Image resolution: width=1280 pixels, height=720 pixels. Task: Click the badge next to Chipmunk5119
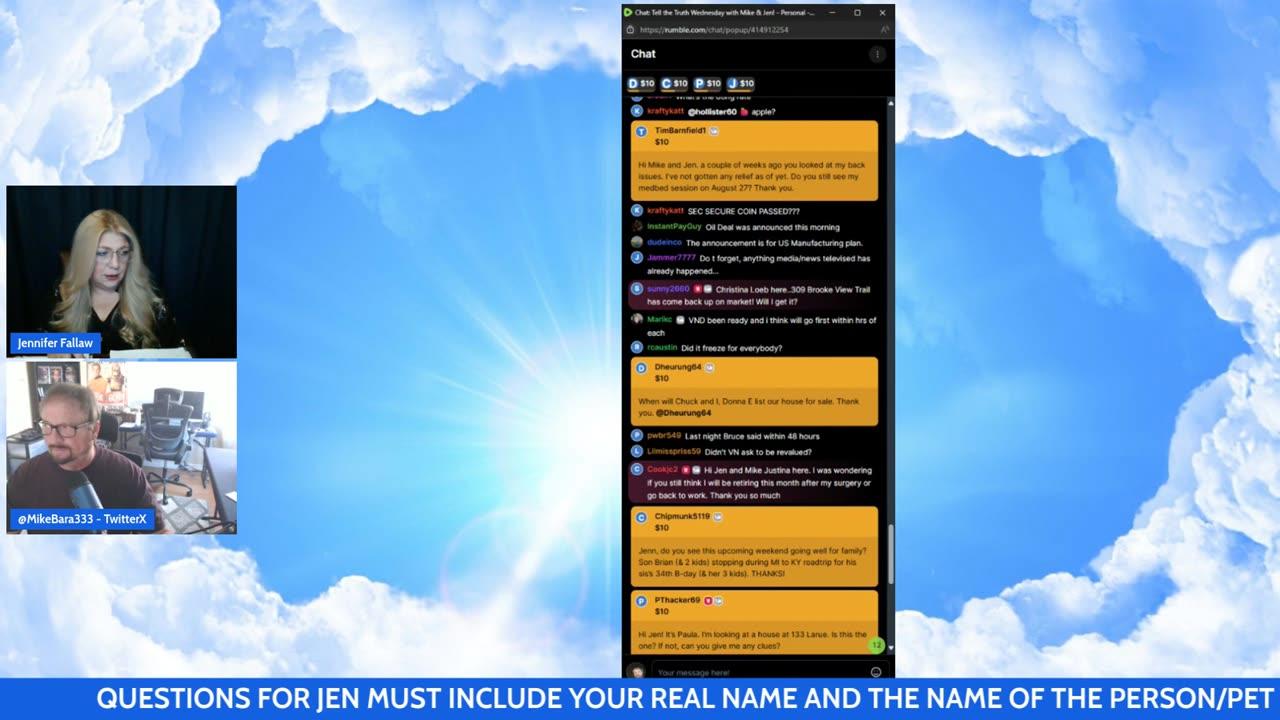[718, 517]
